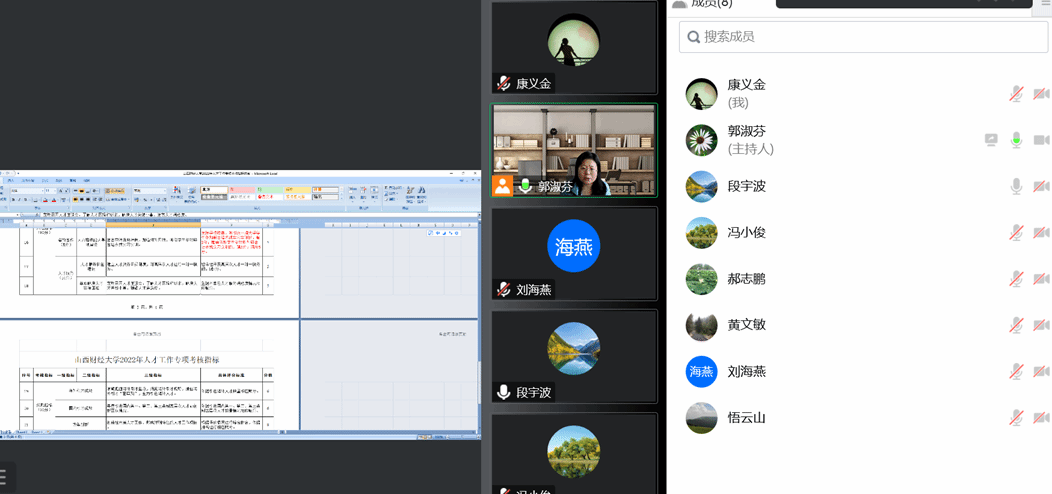Click 冯小俊's muted microphone icon

(x=1016, y=232)
